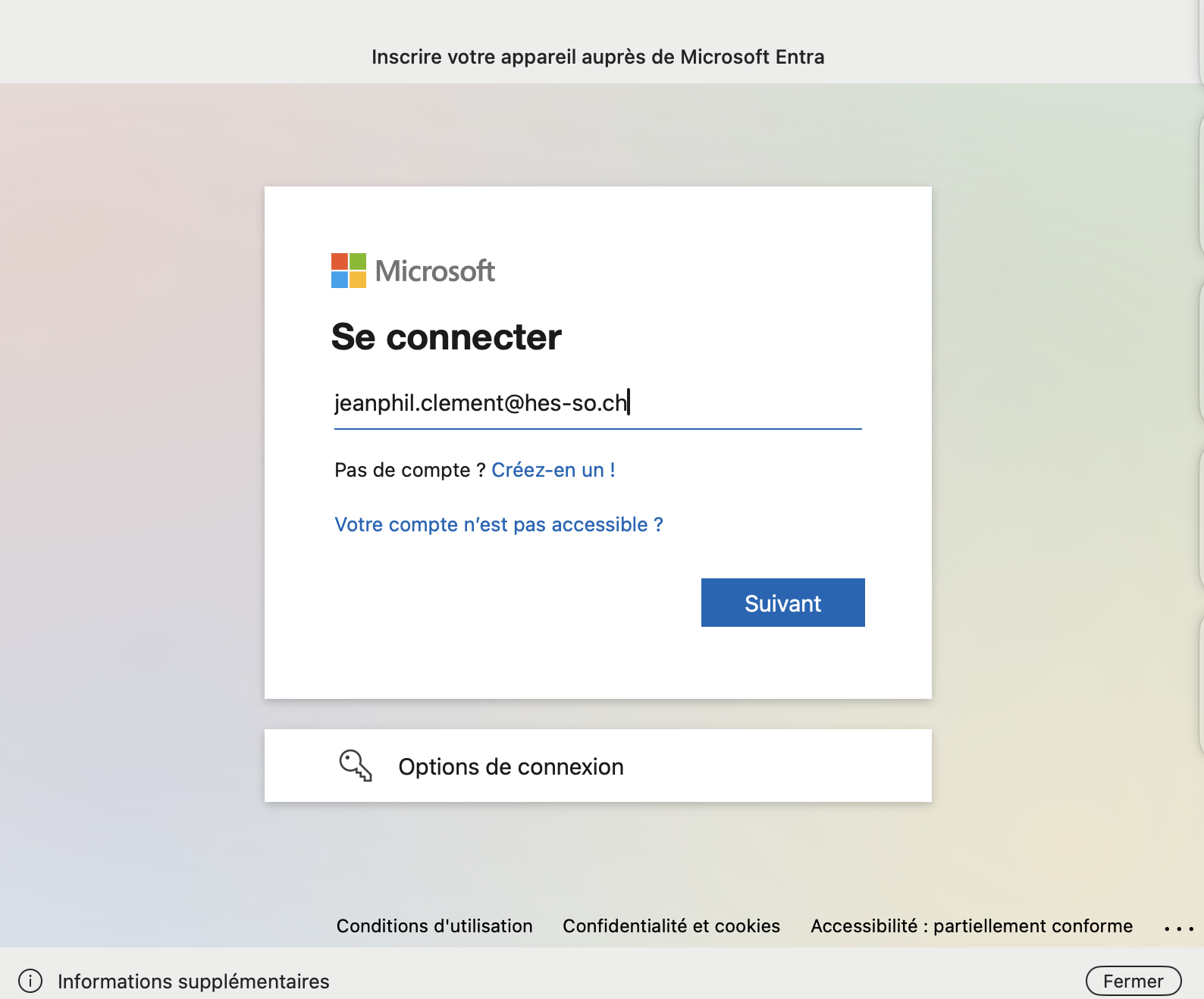Click the "Pas de compte ?" text
The height and width of the screenshot is (999, 1204).
(x=410, y=470)
